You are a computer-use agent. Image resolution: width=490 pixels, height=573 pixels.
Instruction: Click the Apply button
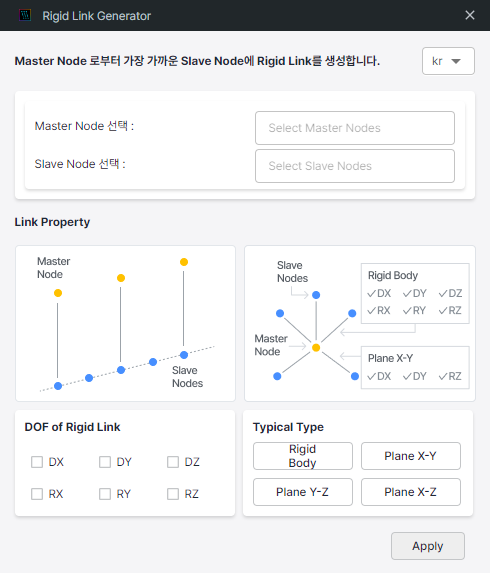(428, 546)
